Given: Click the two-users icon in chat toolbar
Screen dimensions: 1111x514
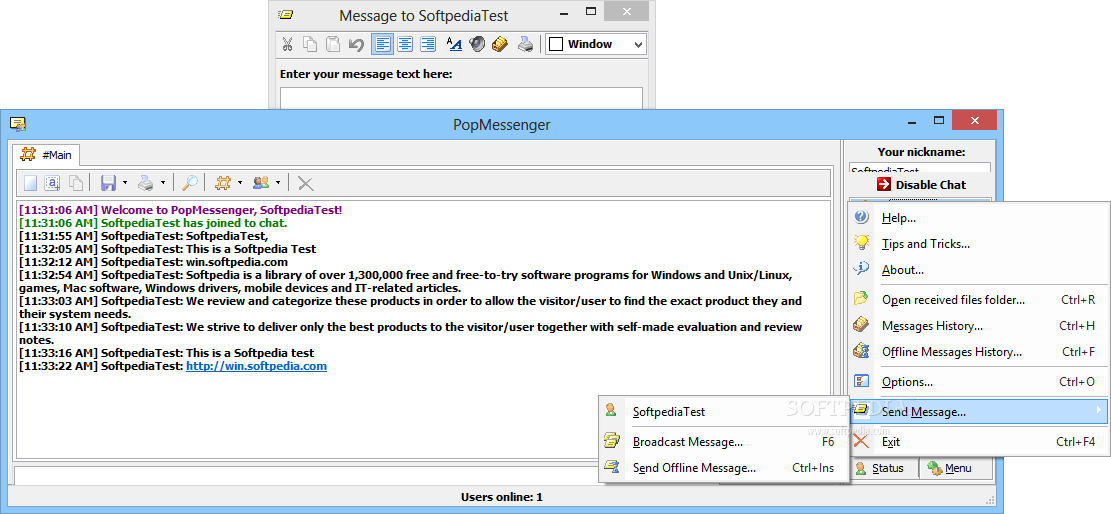Looking at the screenshot, I should (x=261, y=183).
